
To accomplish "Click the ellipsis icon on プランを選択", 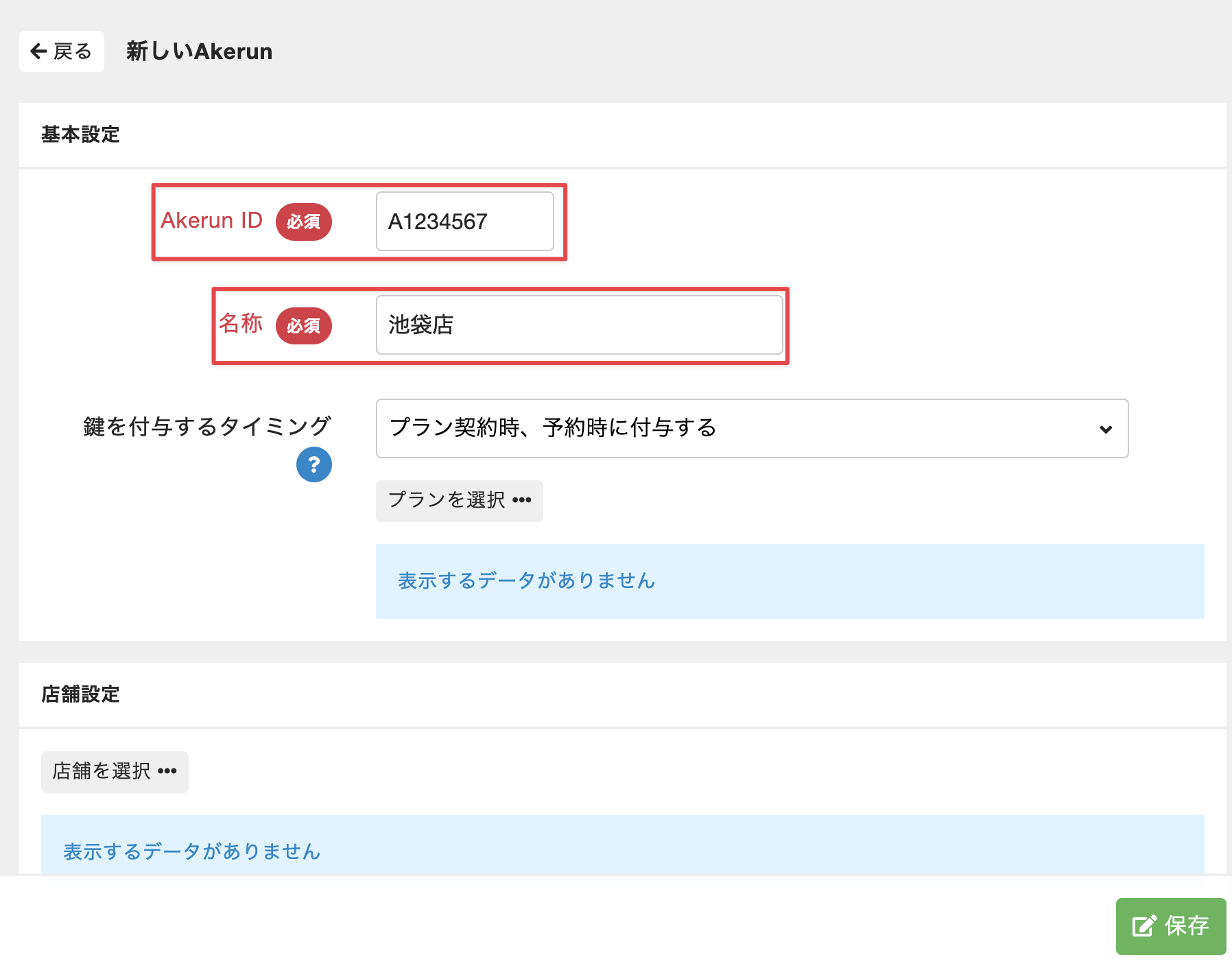I will (x=522, y=500).
